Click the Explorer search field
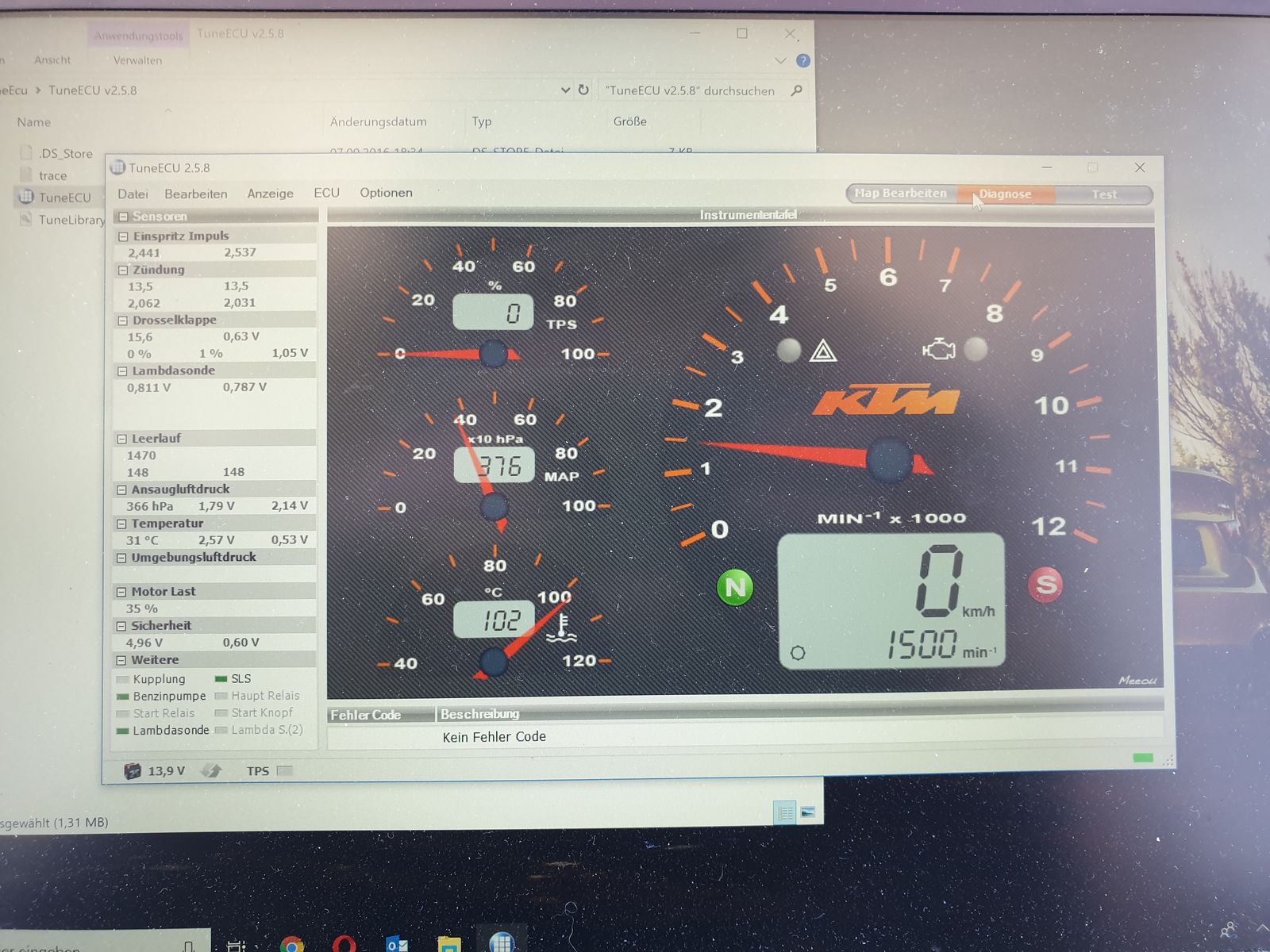Image resolution: width=1270 pixels, height=952 pixels. coord(691,90)
